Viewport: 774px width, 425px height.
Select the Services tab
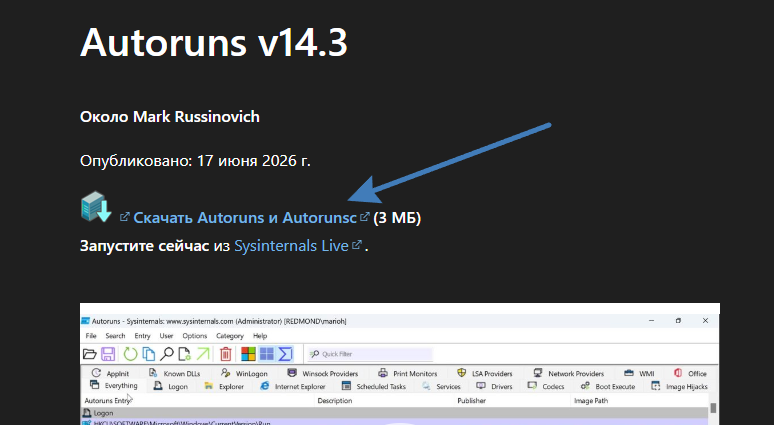click(441, 386)
